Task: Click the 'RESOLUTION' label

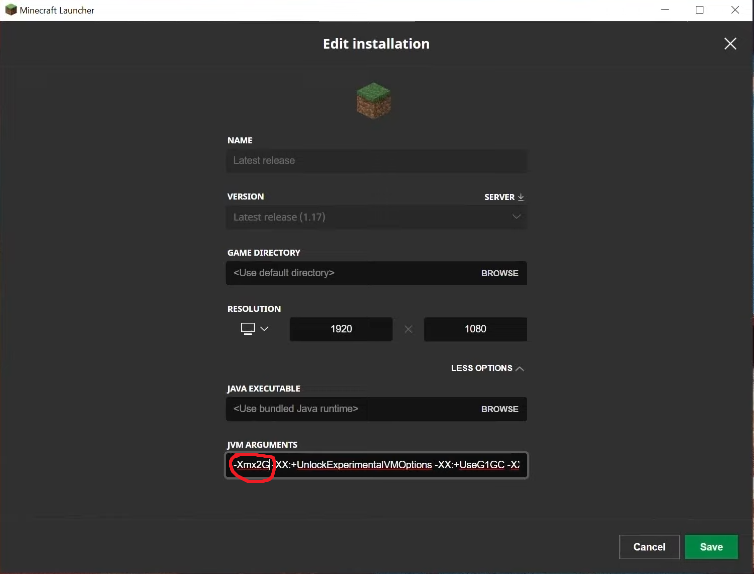Action: (x=254, y=309)
